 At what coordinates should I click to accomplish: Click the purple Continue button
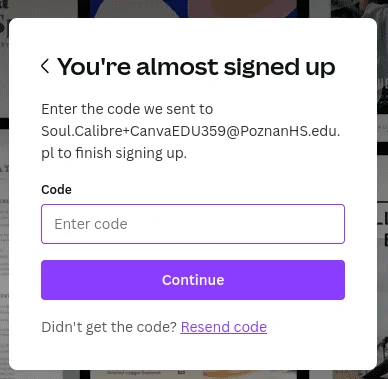(x=193, y=280)
